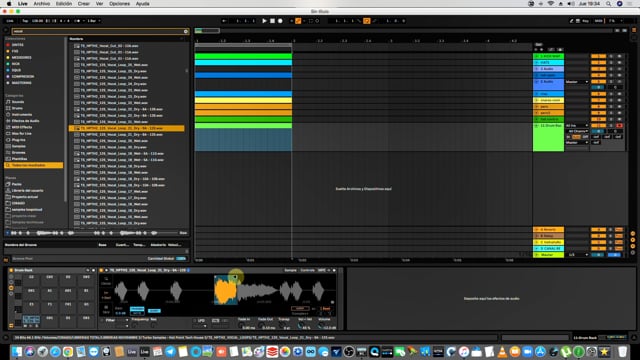Clear the browser search with the X icon
640x360 pixels.
(186, 31)
